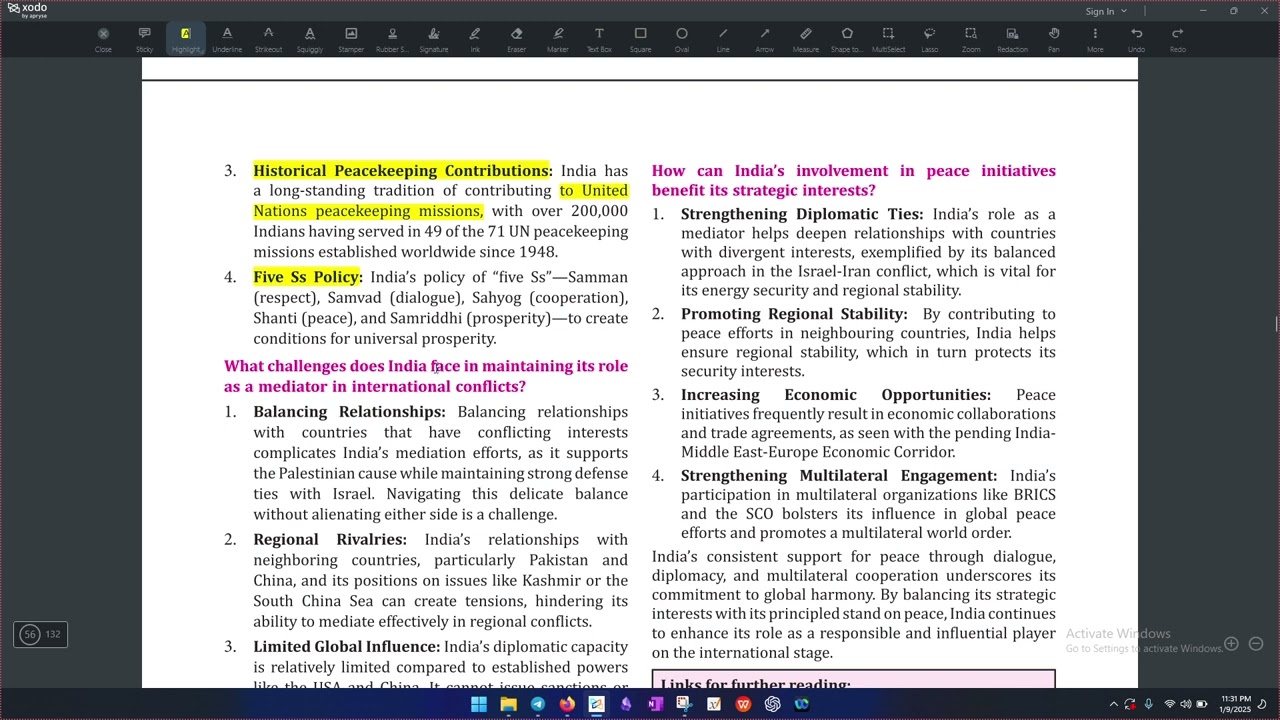
Task: Activate the Lasso selection tool
Action: [x=930, y=39]
